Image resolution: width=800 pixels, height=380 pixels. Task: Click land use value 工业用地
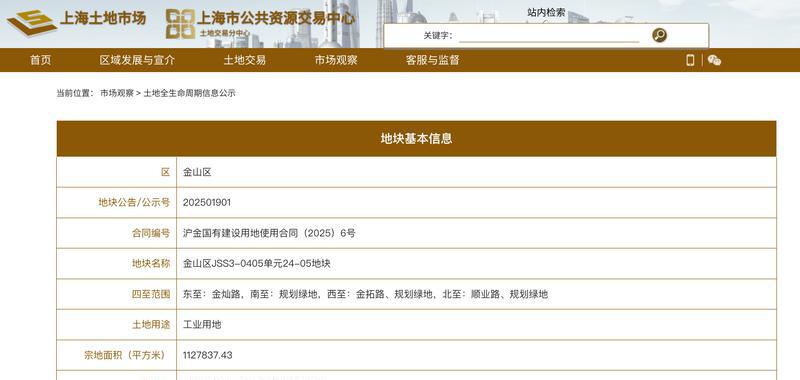click(202, 324)
